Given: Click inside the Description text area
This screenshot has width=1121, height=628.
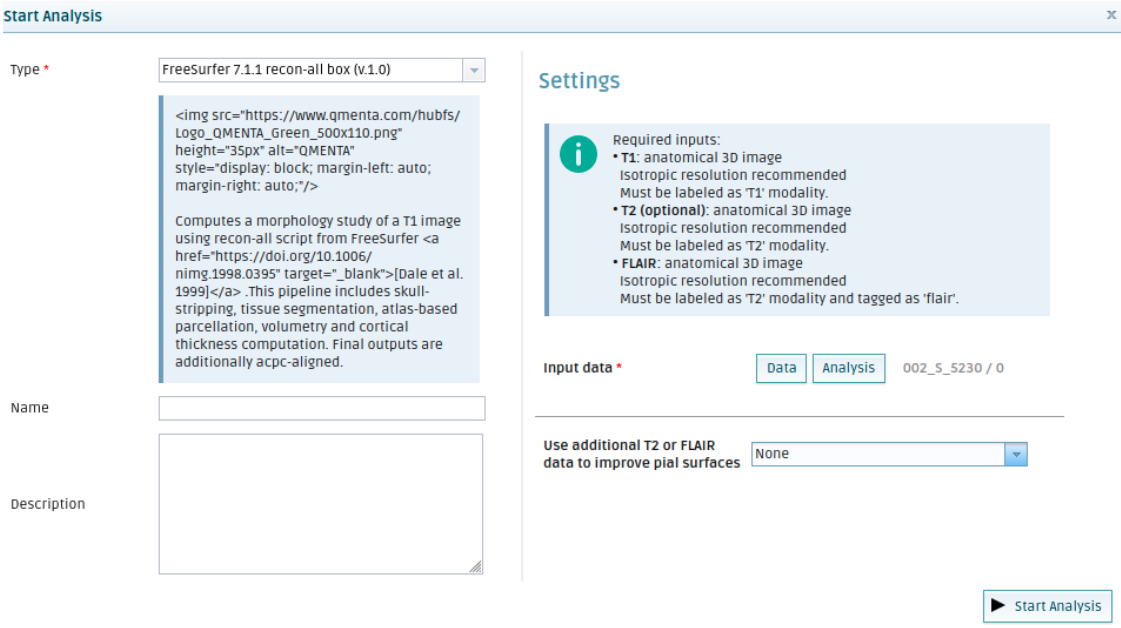Looking at the screenshot, I should 320,503.
